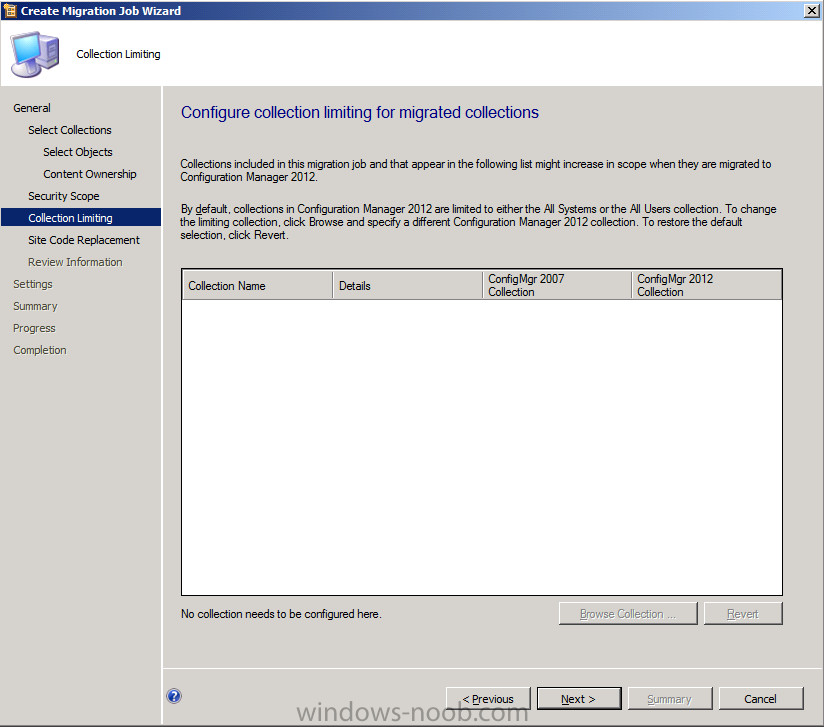Click the blue help question mark icon

[174, 696]
